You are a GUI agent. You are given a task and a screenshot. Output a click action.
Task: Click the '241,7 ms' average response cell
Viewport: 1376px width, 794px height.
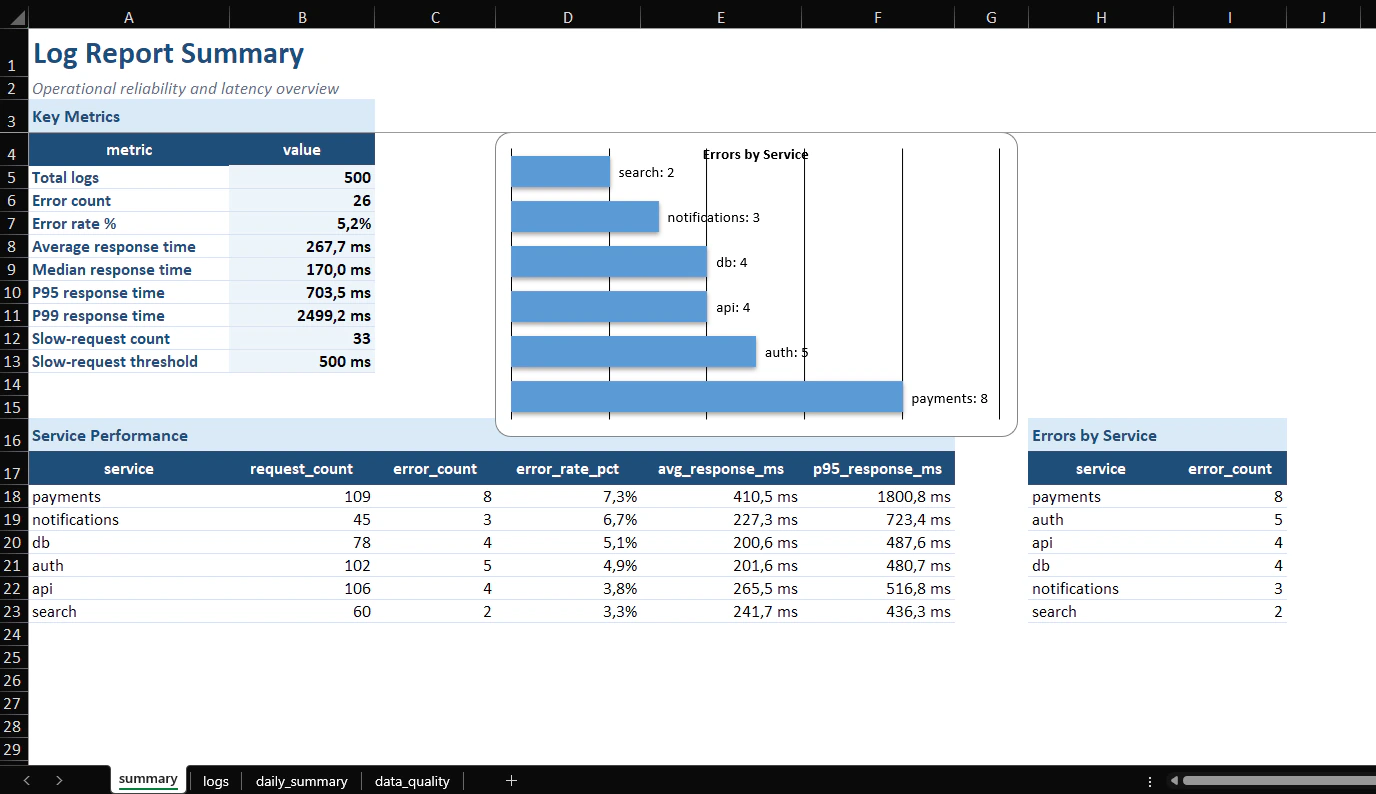point(721,612)
